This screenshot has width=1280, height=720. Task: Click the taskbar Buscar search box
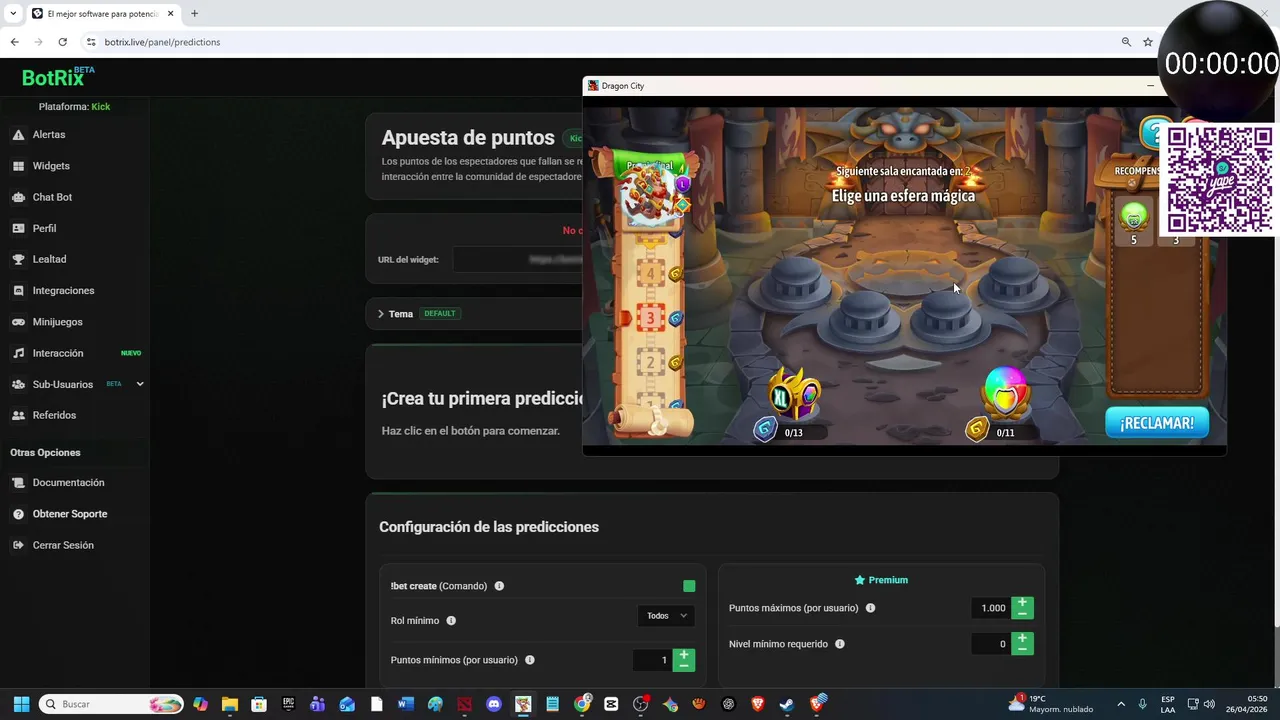click(111, 704)
